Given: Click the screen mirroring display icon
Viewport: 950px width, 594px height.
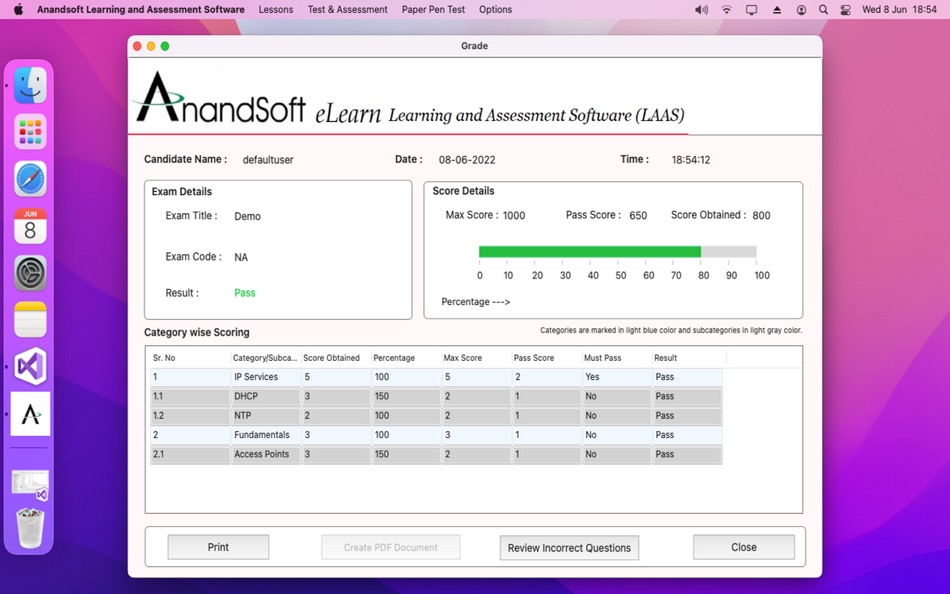Looking at the screenshot, I should point(751,10).
